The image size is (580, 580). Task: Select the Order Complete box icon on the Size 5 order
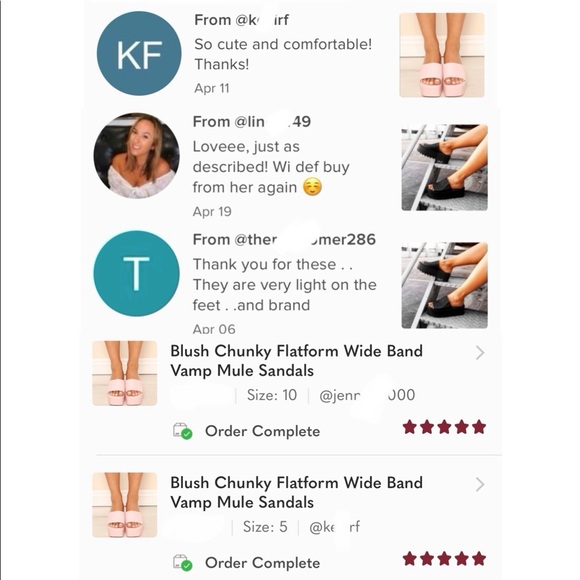pos(183,563)
